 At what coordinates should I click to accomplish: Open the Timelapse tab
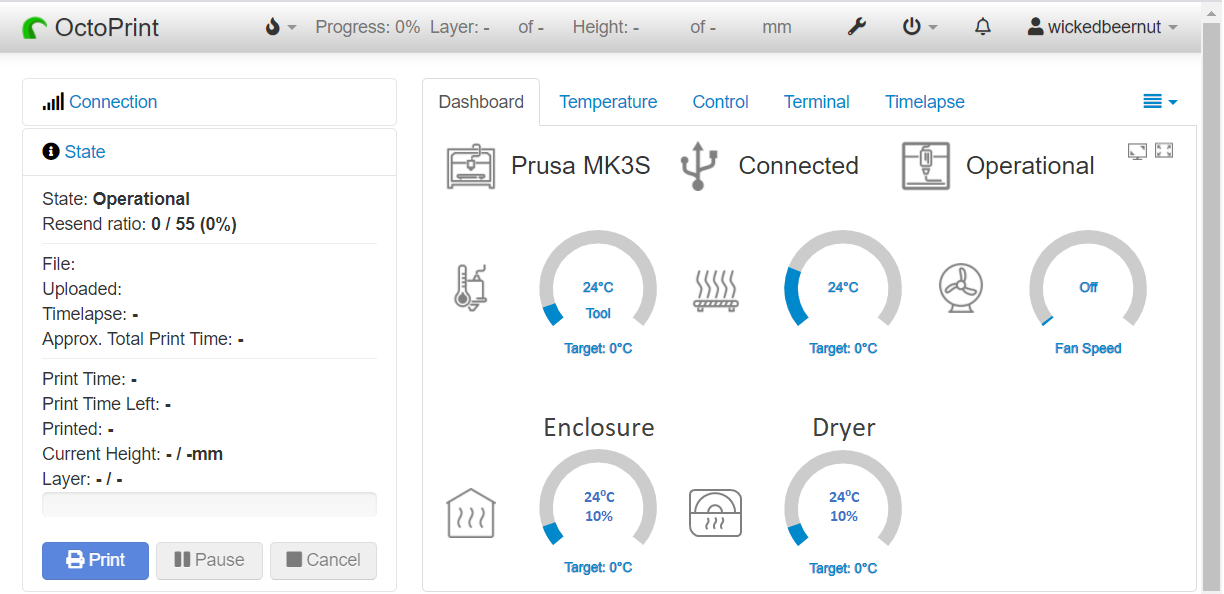pos(924,101)
